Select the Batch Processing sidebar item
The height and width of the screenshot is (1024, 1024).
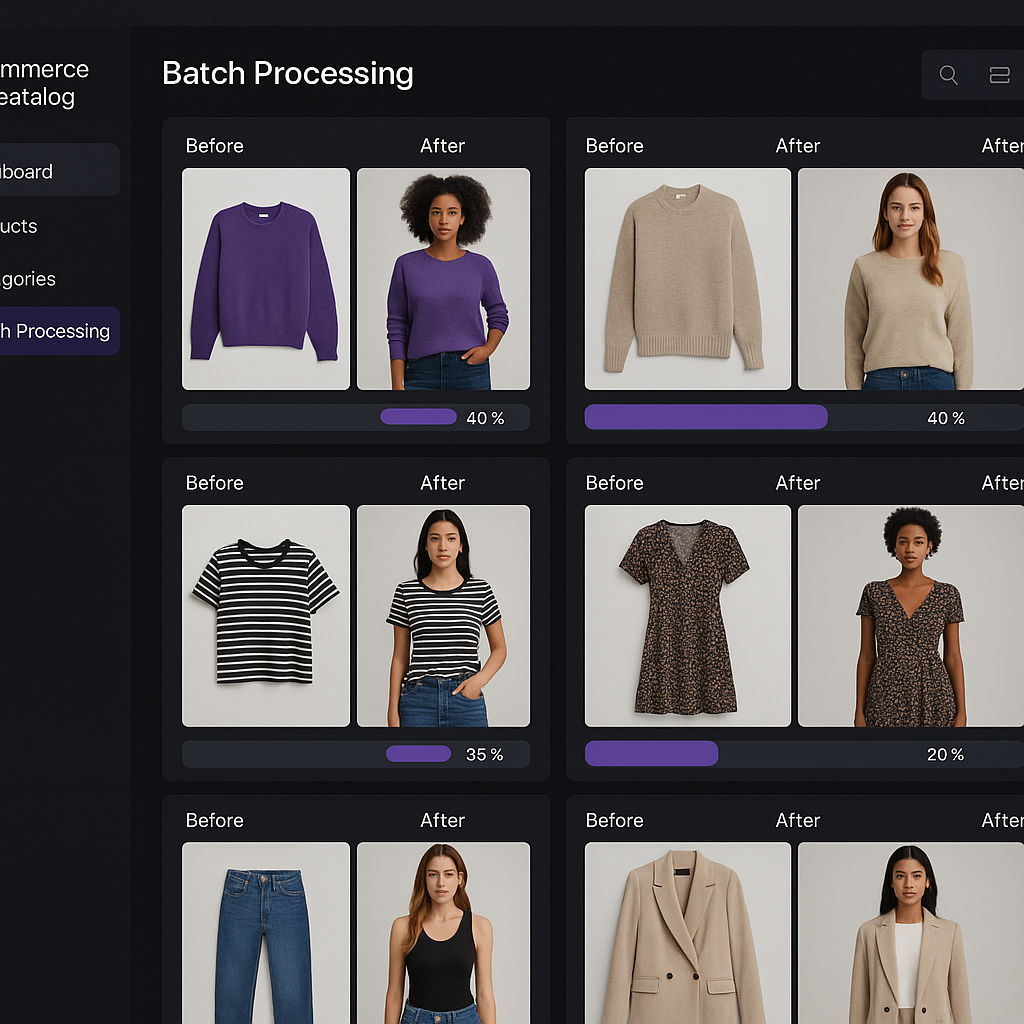(55, 331)
